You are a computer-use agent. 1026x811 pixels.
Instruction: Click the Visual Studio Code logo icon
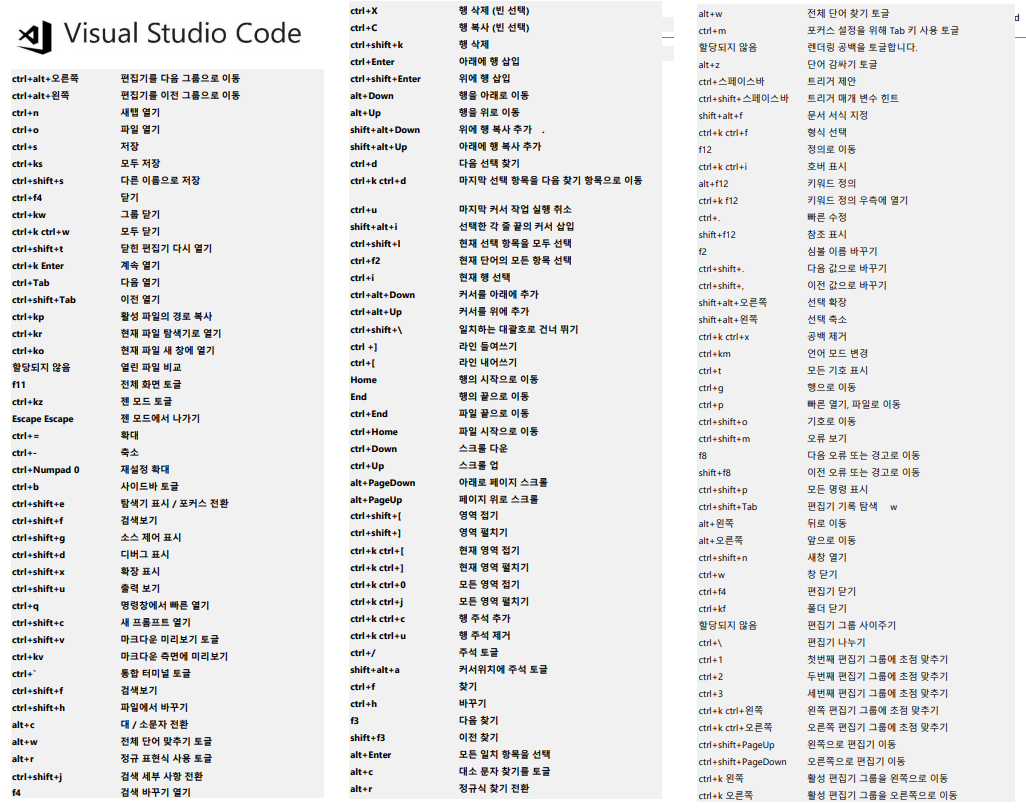pyautogui.click(x=35, y=37)
